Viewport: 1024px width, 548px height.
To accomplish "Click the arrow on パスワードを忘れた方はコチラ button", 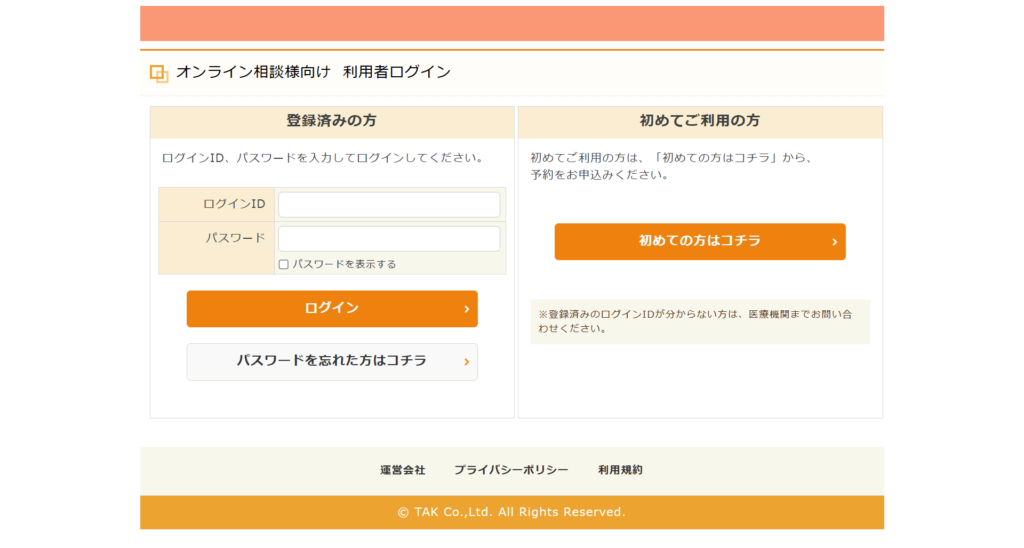I will tap(466, 362).
